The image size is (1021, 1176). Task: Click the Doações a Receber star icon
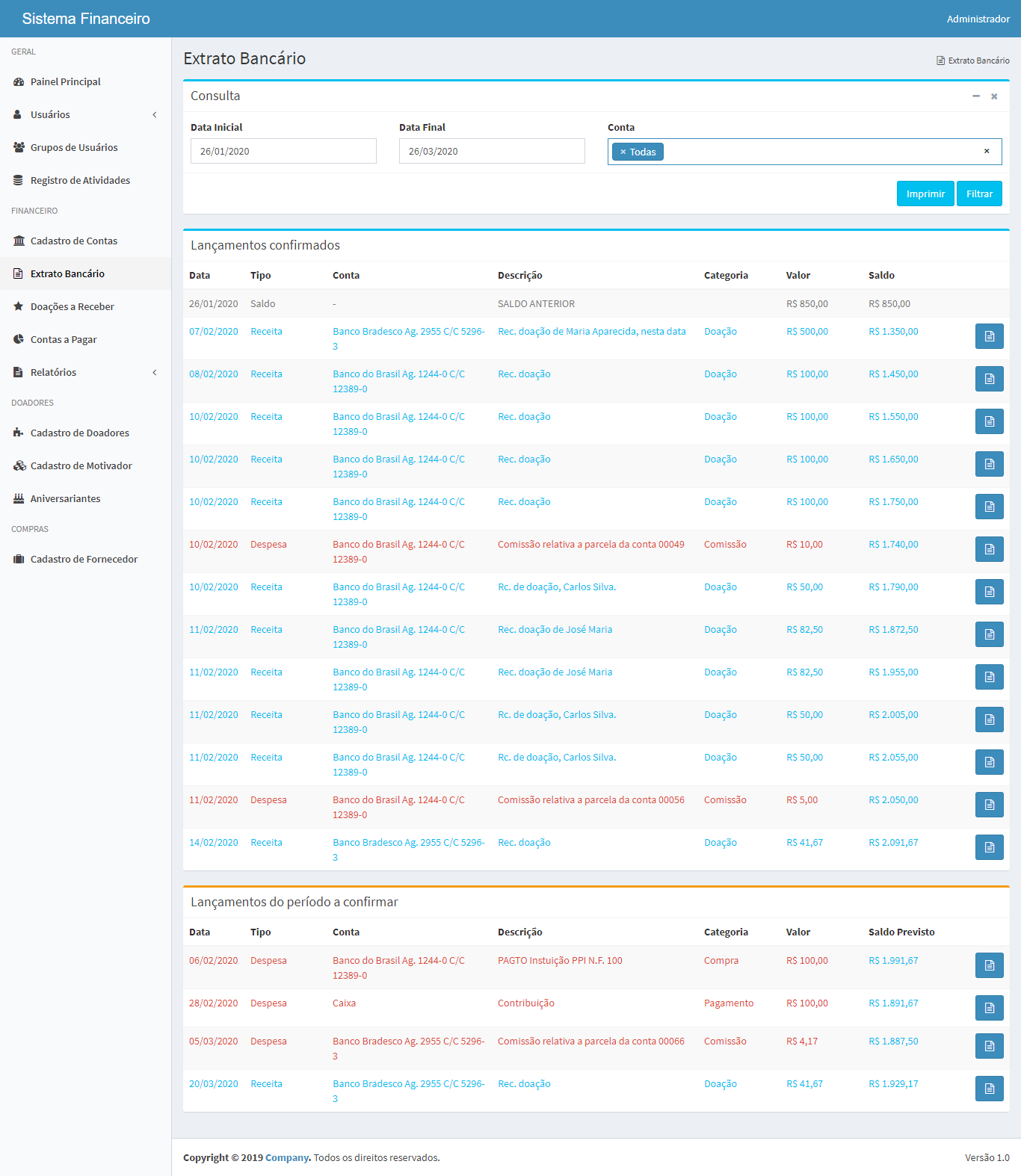[x=19, y=306]
